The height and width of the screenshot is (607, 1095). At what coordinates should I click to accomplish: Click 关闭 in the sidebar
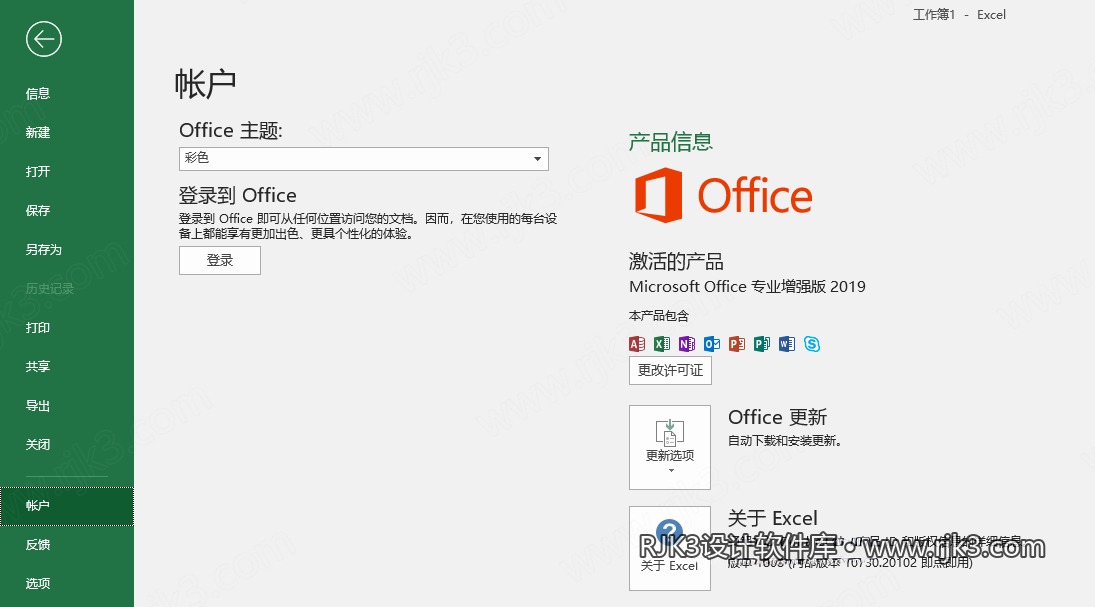click(38, 445)
